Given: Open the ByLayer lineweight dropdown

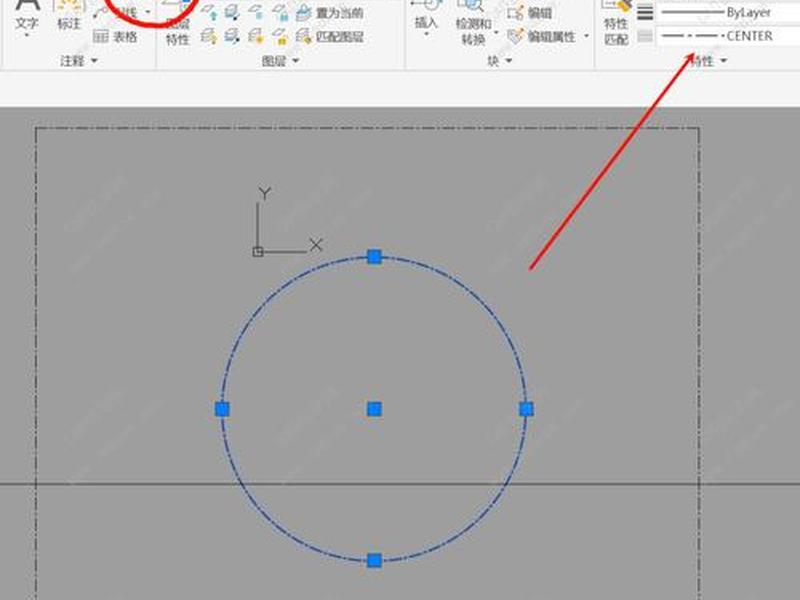Looking at the screenshot, I should tap(728, 12).
